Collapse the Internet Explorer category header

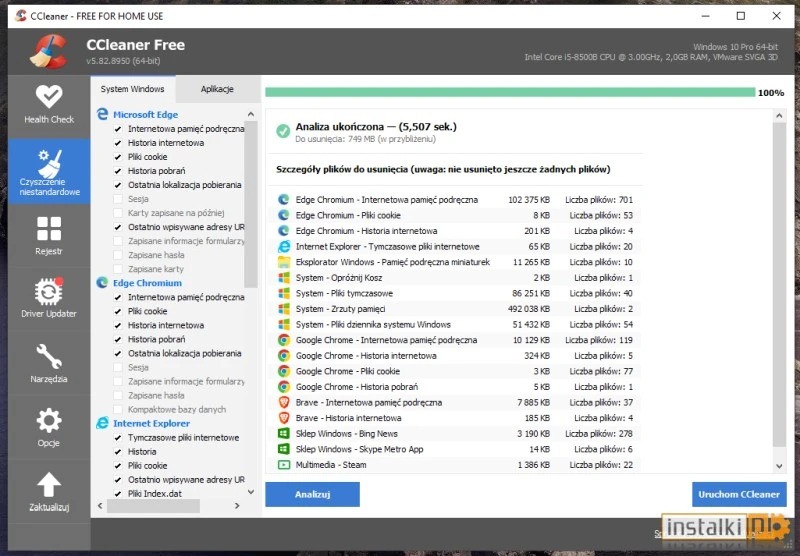151,423
